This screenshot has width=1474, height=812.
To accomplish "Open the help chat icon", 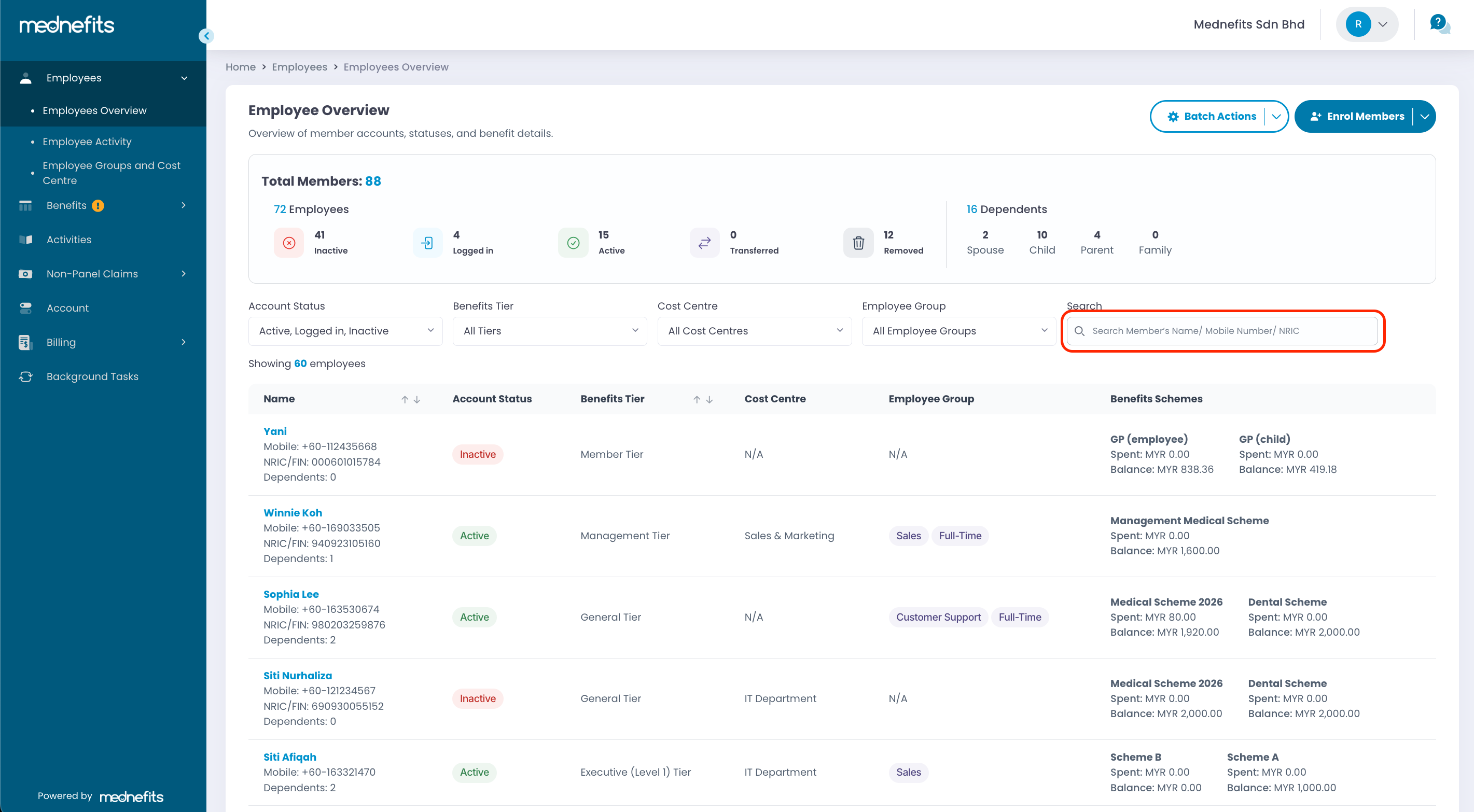I will (x=1438, y=24).
